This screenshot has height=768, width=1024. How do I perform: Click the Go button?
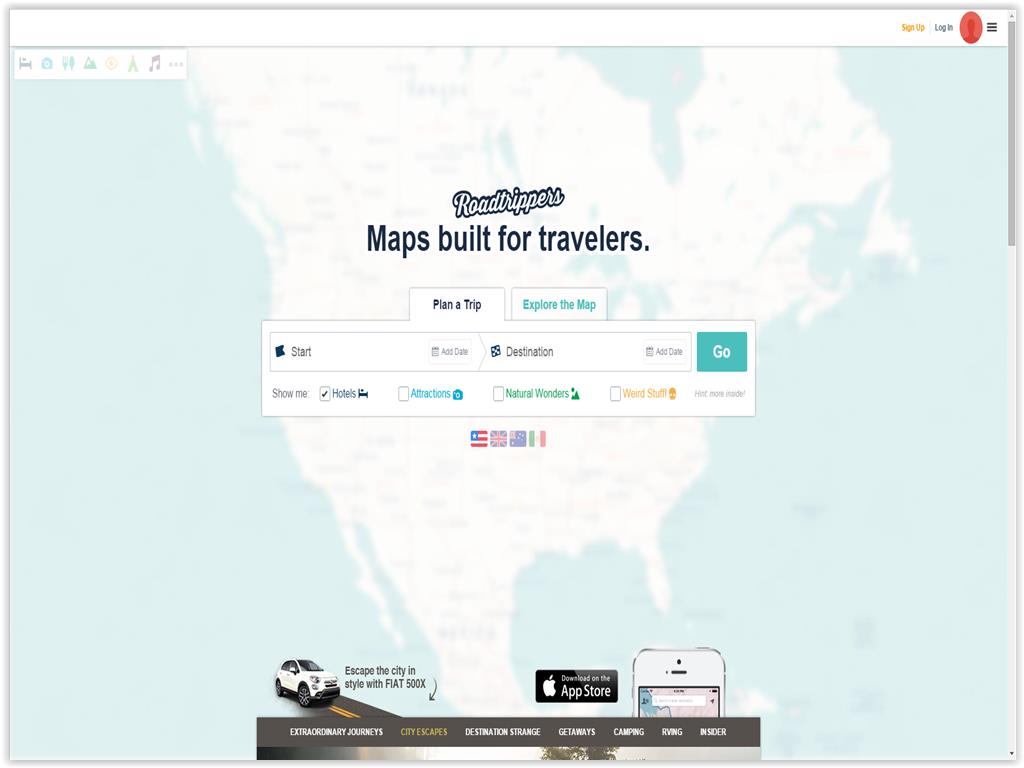coord(722,352)
